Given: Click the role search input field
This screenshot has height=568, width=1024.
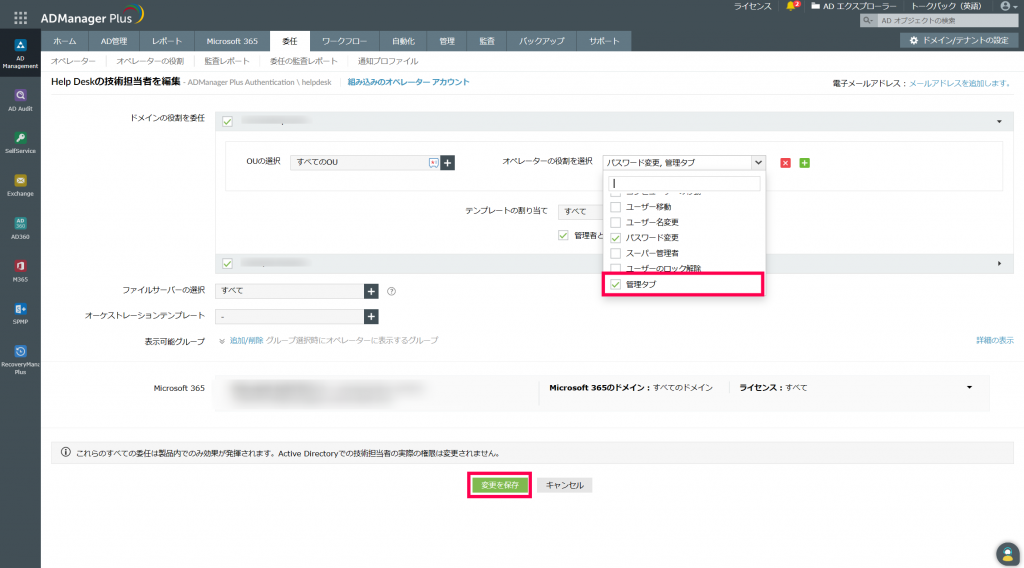Looking at the screenshot, I should tap(684, 183).
